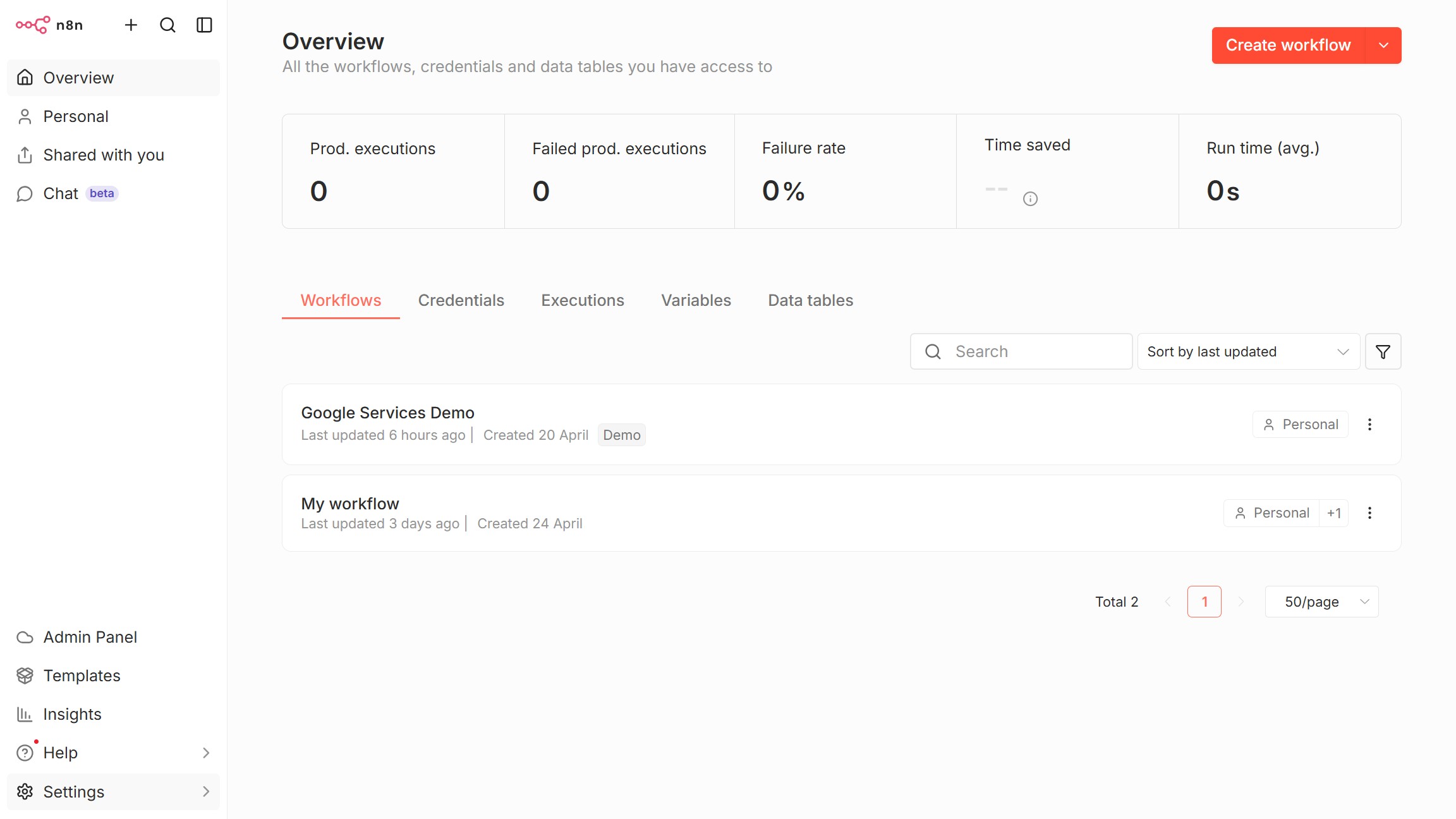The width and height of the screenshot is (1456, 819).
Task: Go to previous page arrow in pagination
Action: 1168,602
